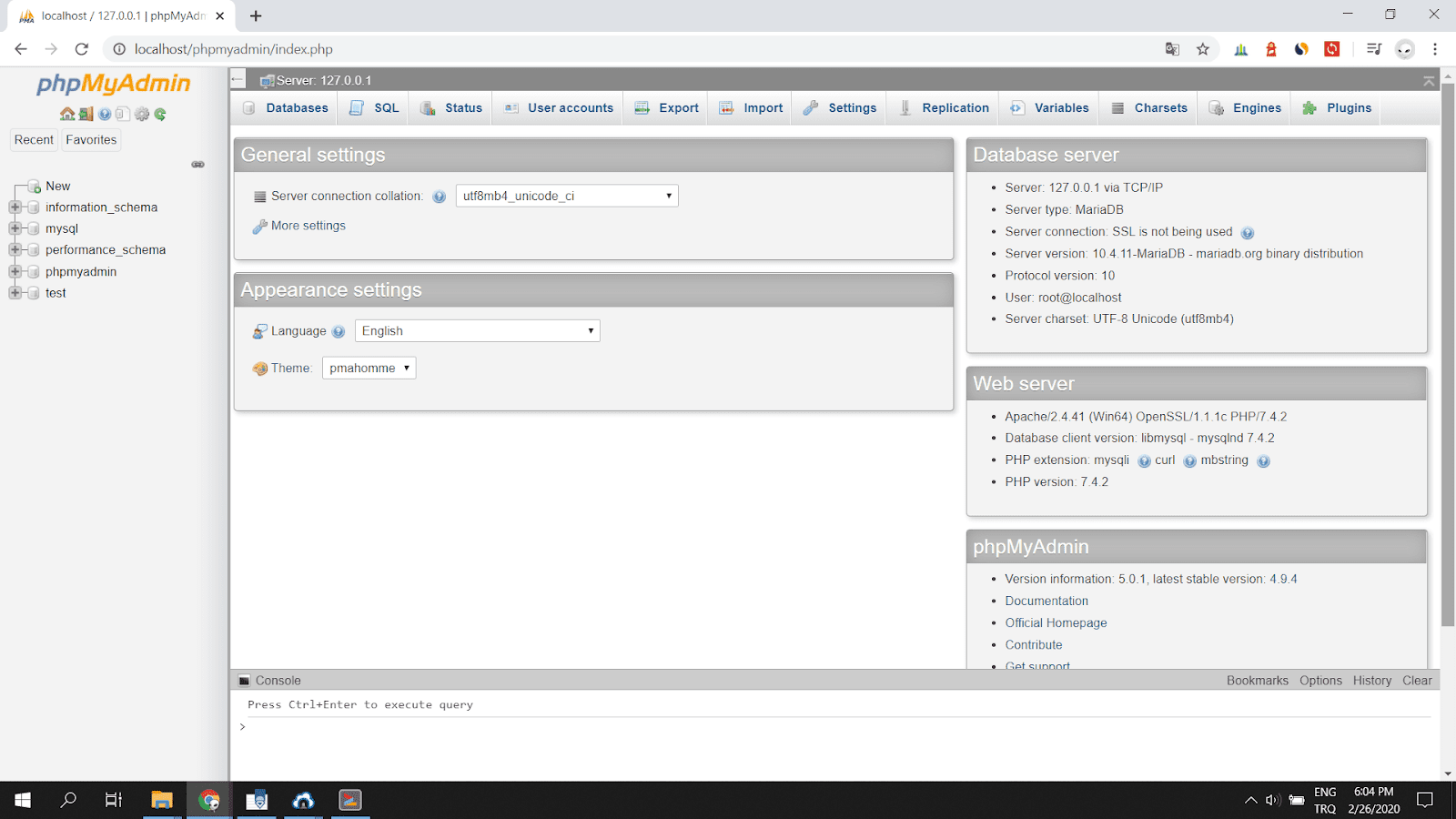Bookmark this page with the star icon
This screenshot has width=1456, height=819.
tap(1203, 49)
